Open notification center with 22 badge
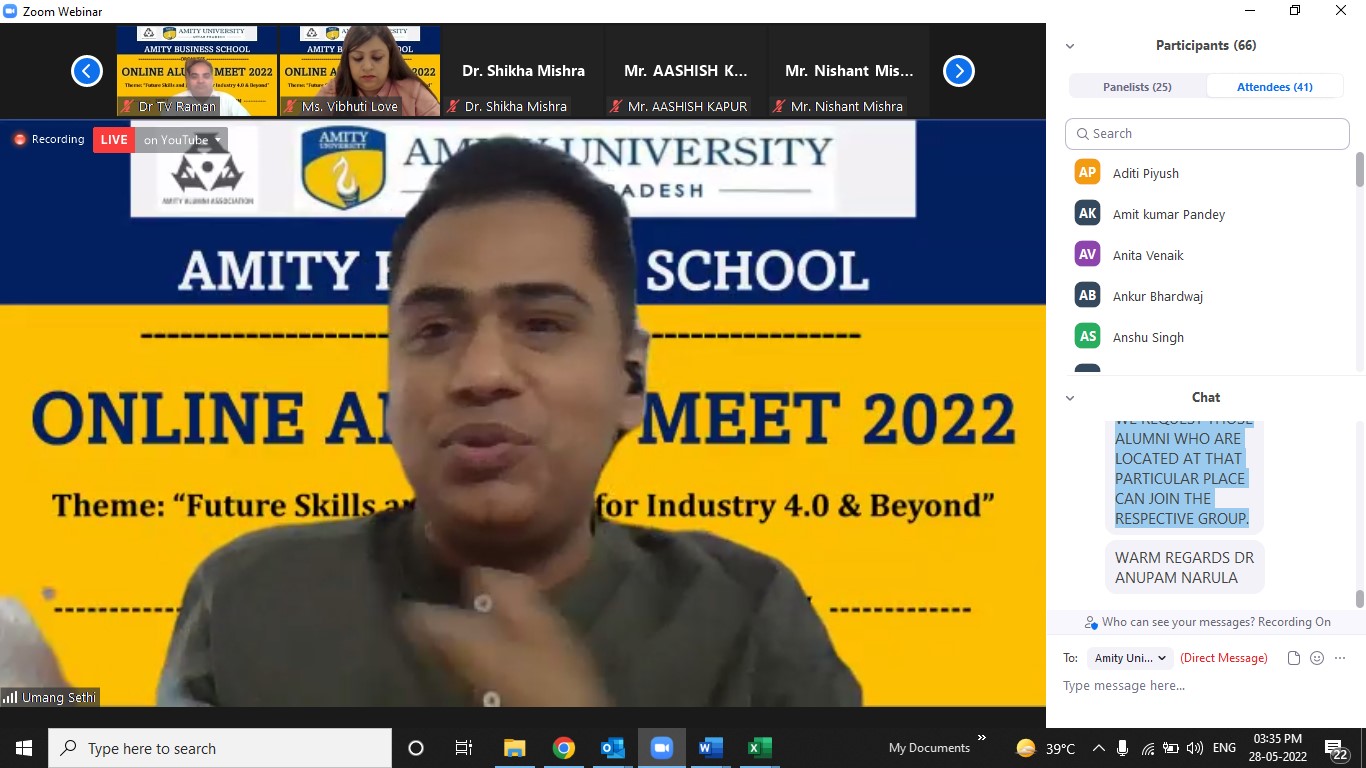Screen dimensions: 1366x768 click(1337, 748)
